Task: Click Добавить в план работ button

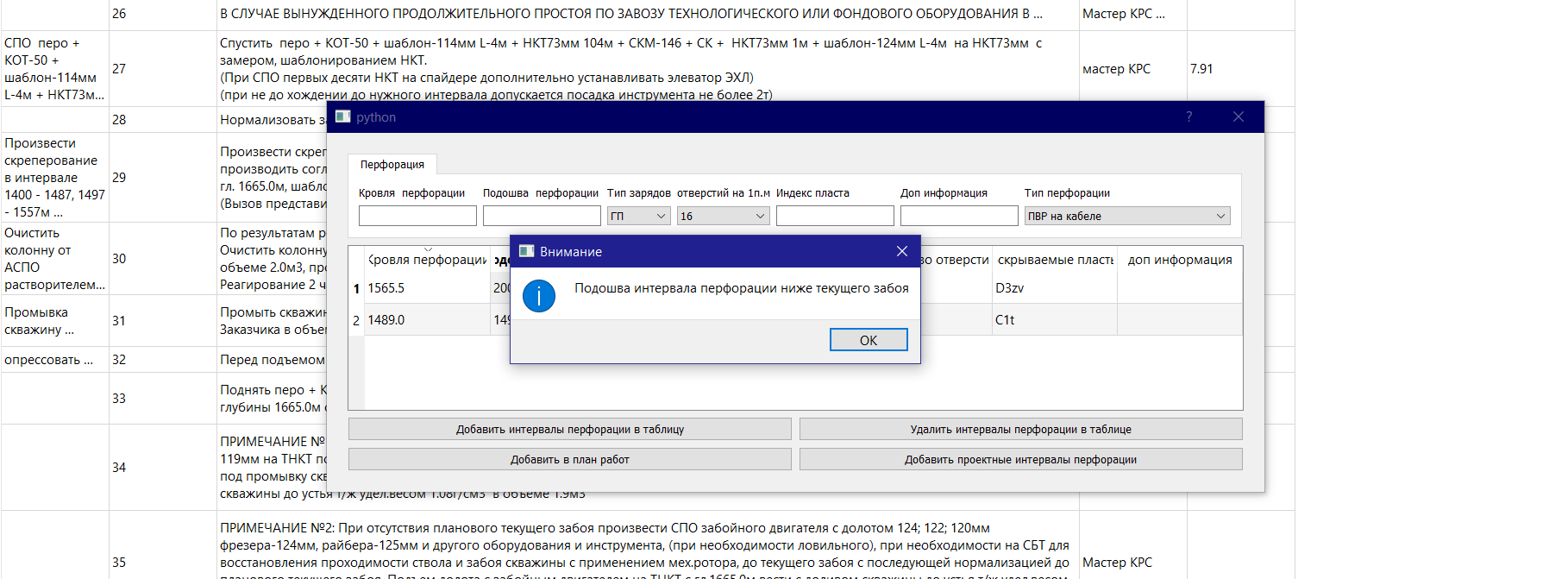Action: 570,459
